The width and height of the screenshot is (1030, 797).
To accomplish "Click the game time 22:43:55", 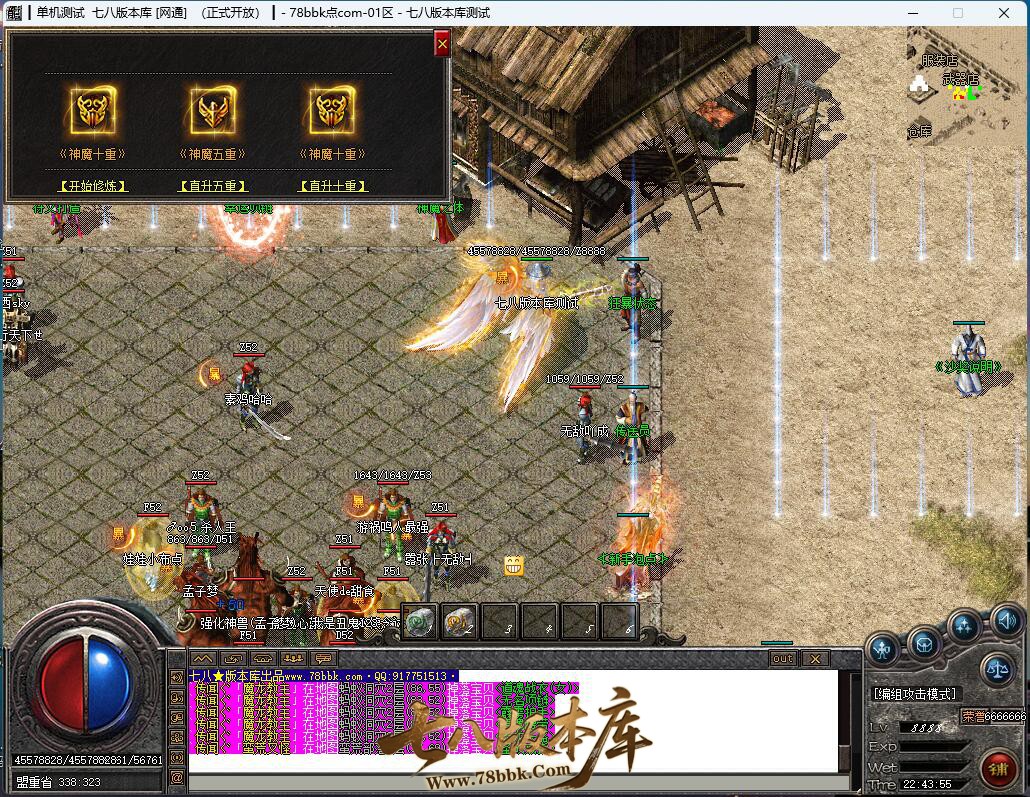I will point(927,784).
